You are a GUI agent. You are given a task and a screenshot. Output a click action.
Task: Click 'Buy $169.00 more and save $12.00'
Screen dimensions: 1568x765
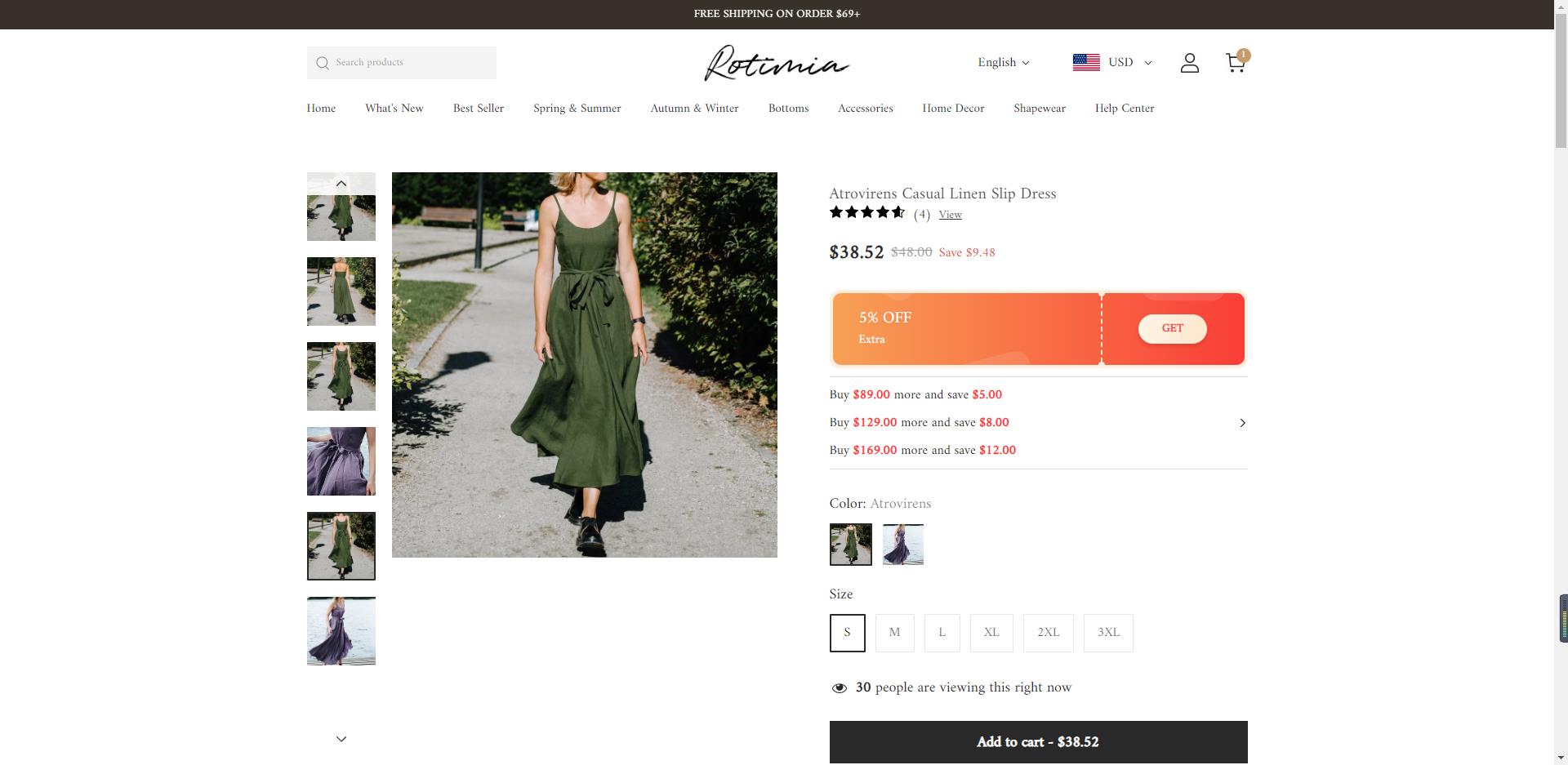923,451
